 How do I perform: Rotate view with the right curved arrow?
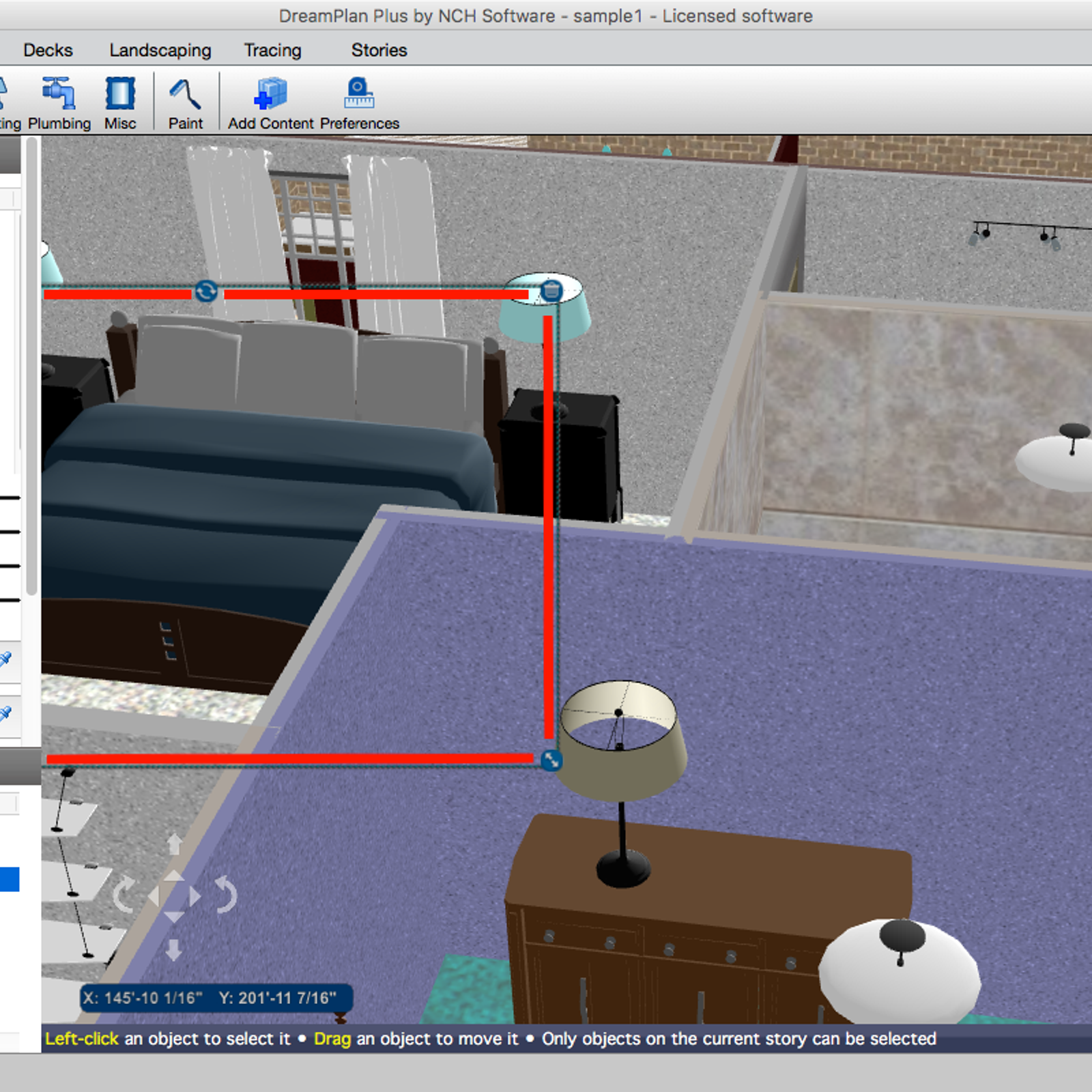[226, 895]
